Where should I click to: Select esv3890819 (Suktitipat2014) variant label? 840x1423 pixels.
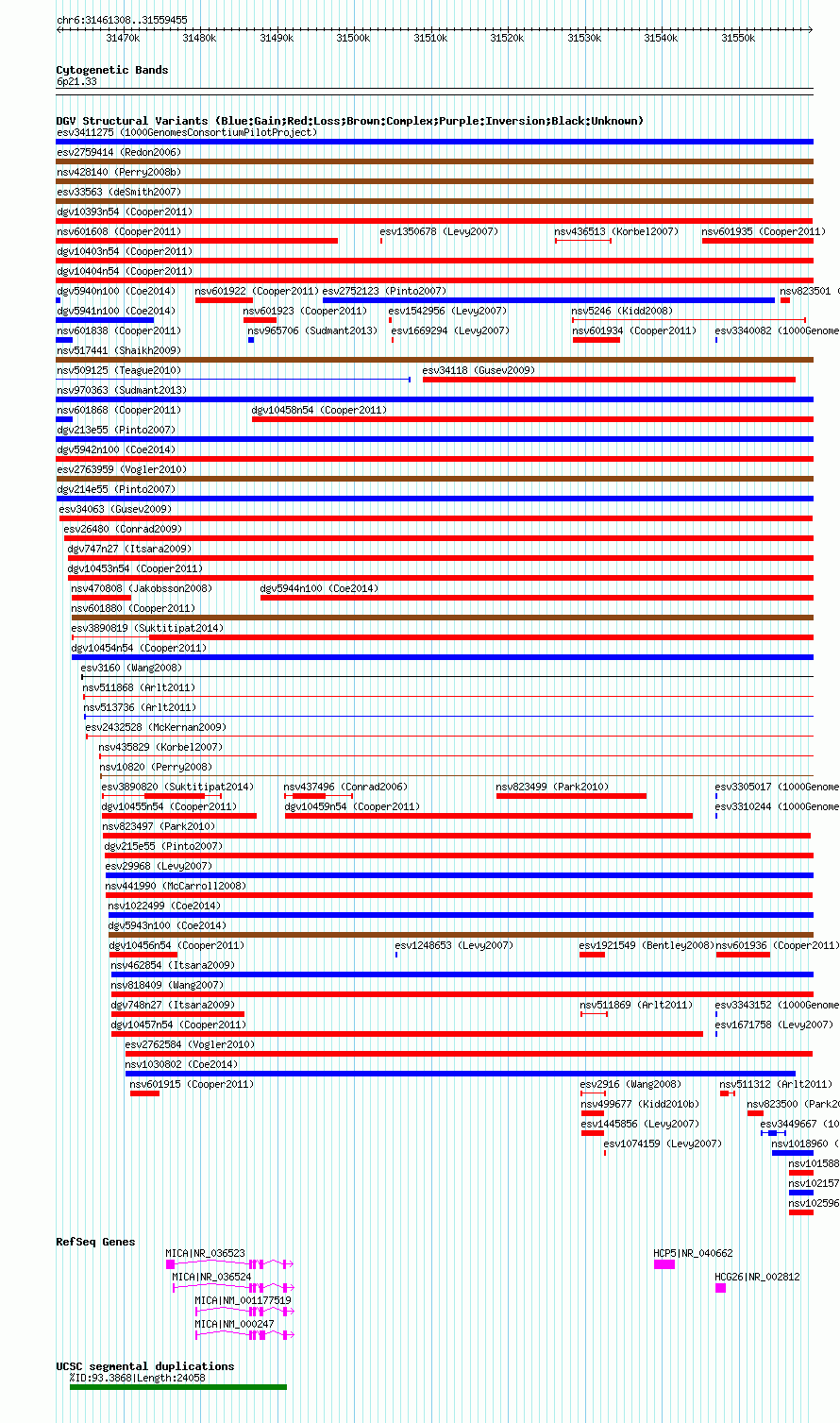pos(148,628)
